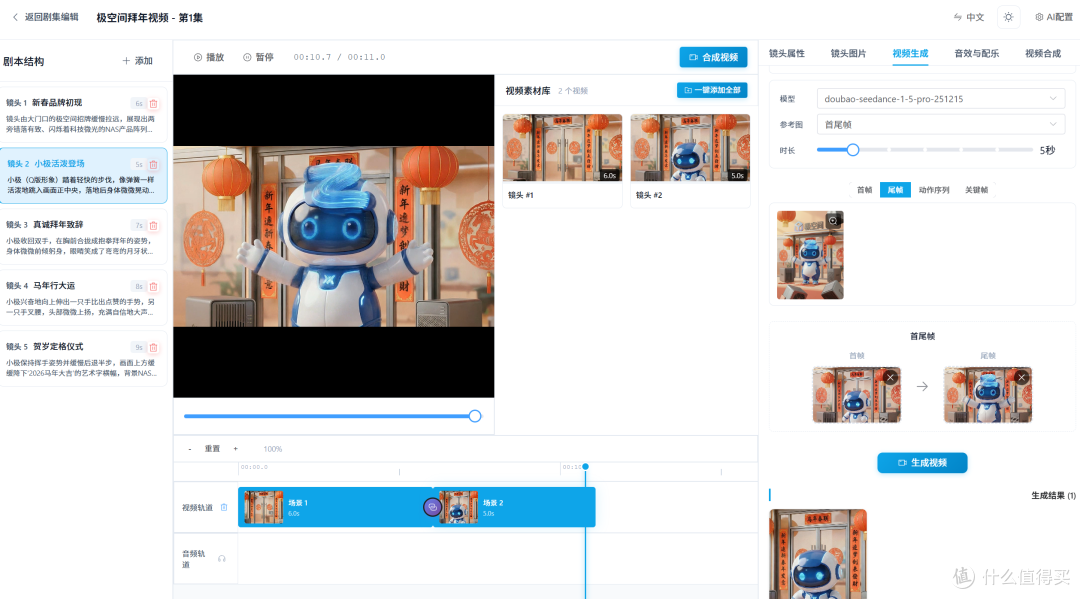Delete shot 镜头 4 马年行大运 with its trash icon
This screenshot has width=1080, height=599.
click(154, 286)
